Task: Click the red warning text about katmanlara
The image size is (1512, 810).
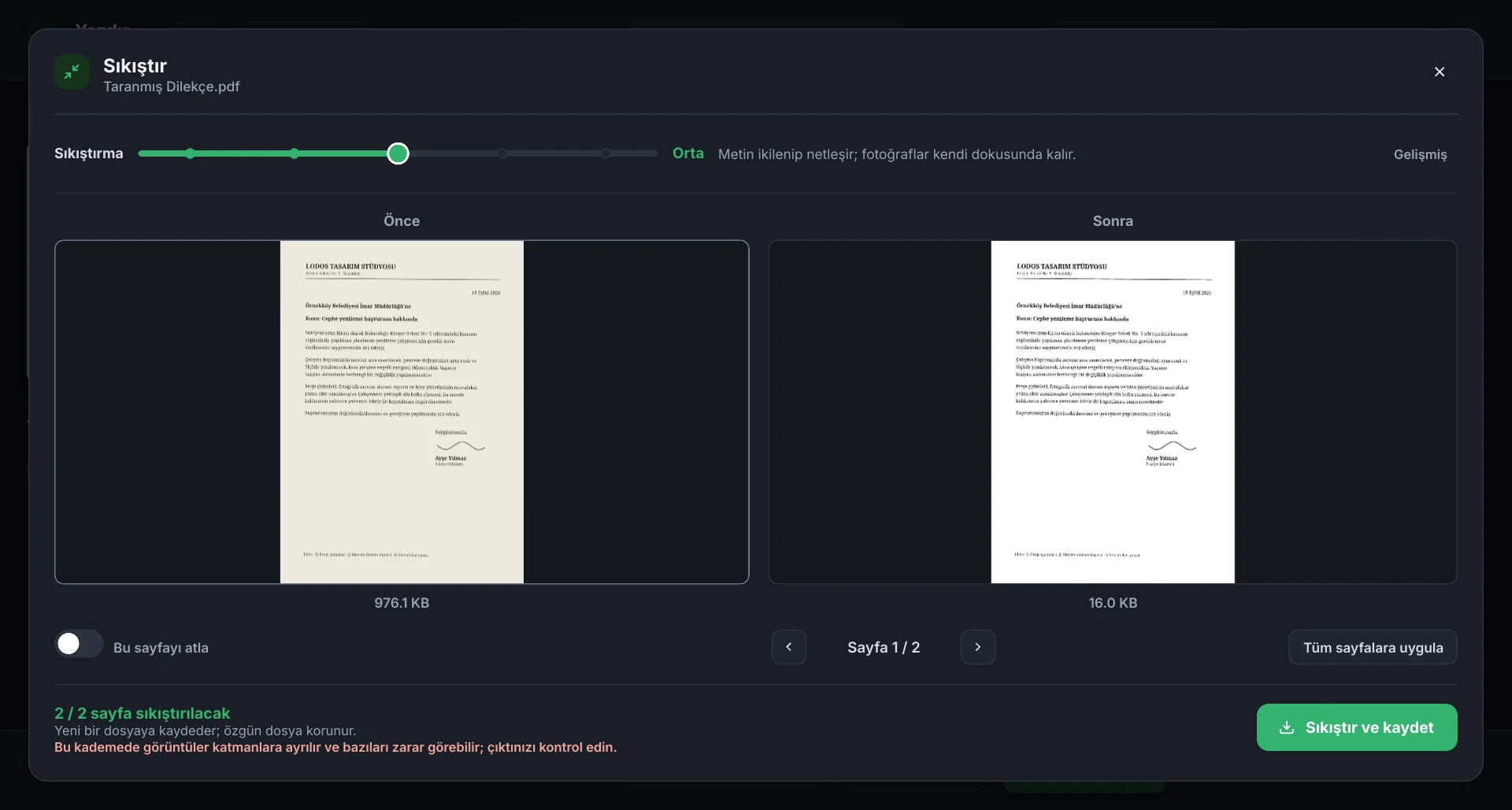Action: coord(335,747)
